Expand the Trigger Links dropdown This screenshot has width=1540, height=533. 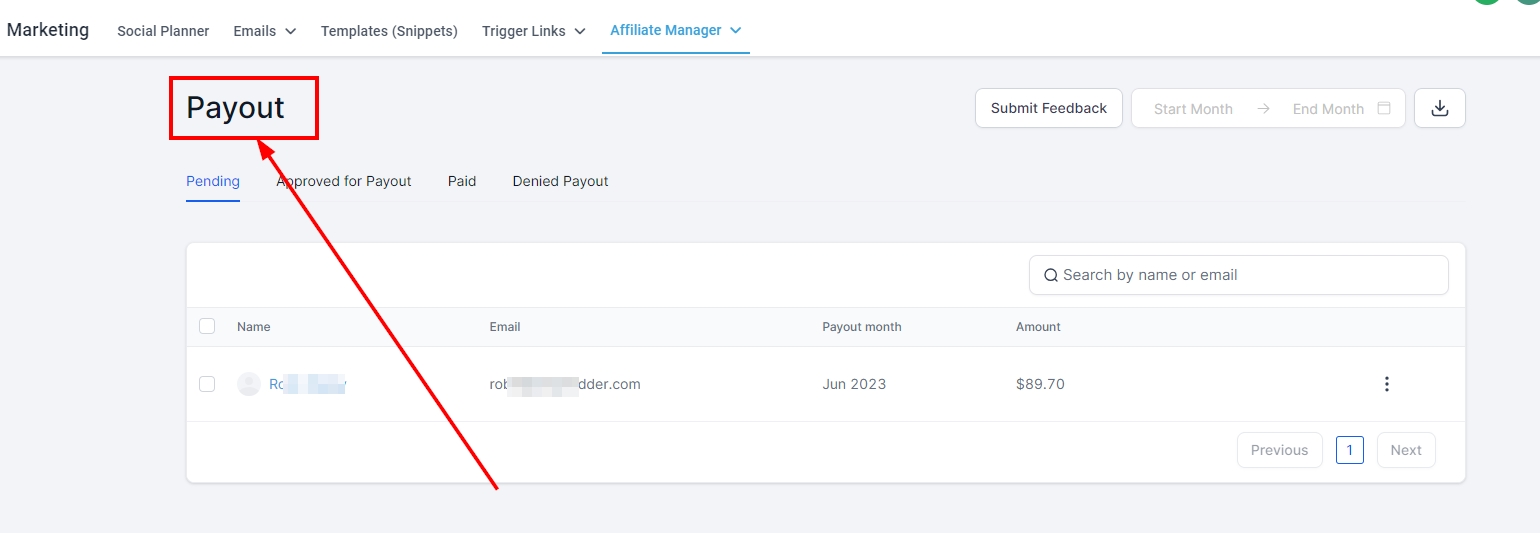pos(533,31)
